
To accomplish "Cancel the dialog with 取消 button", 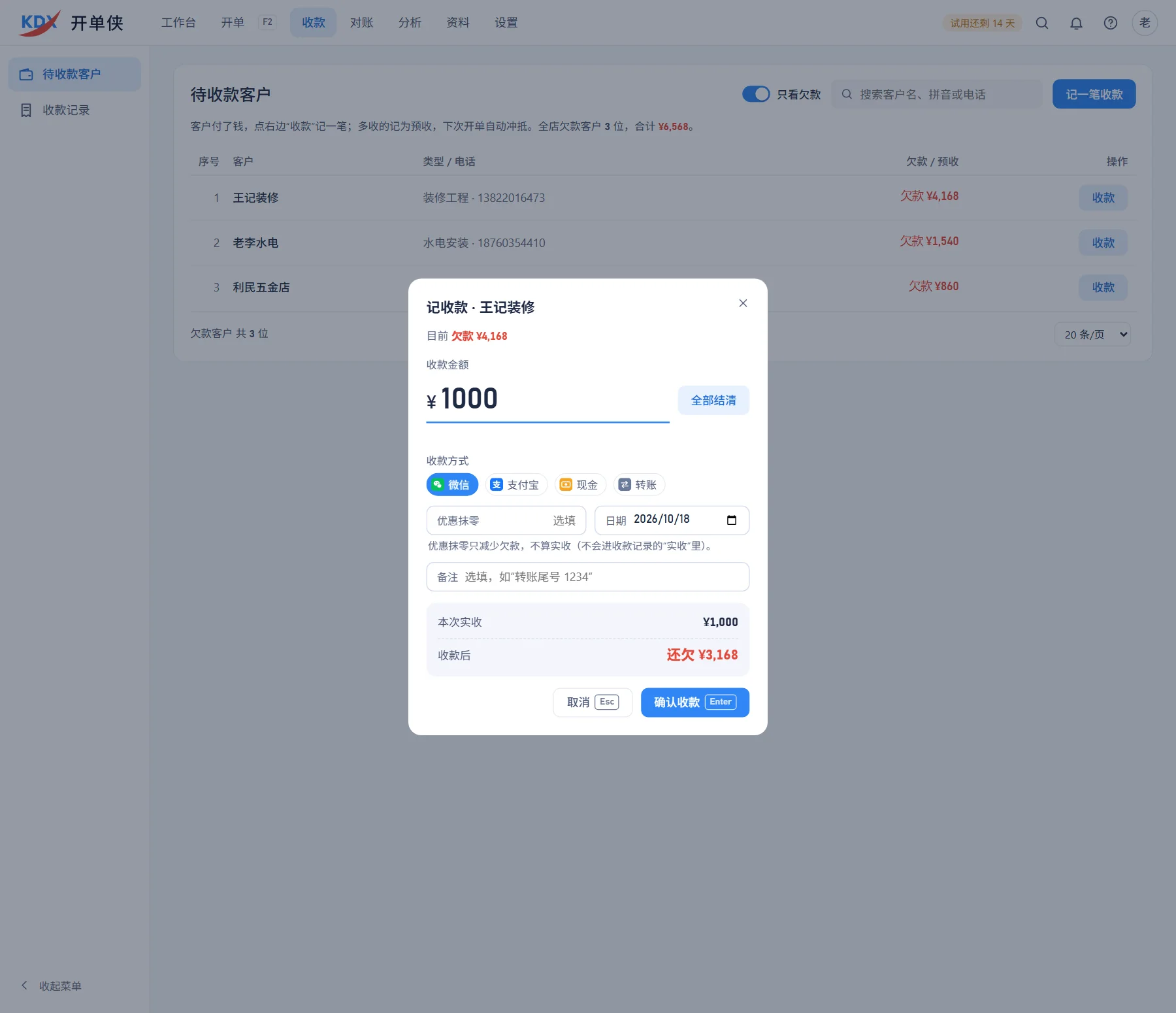I will click(x=593, y=703).
